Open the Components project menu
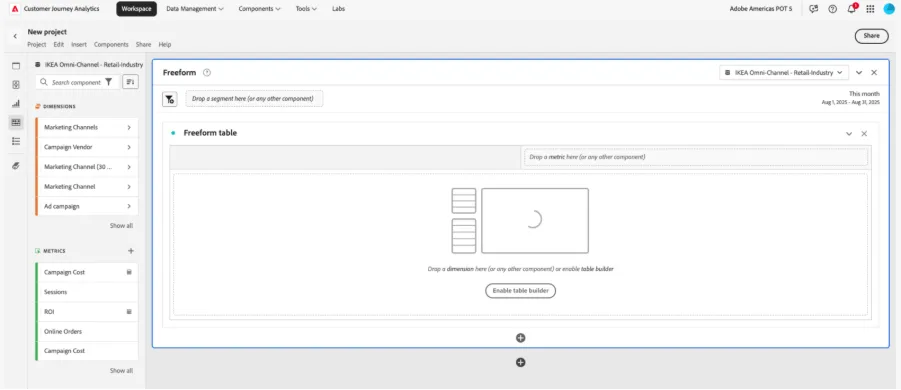 point(111,45)
